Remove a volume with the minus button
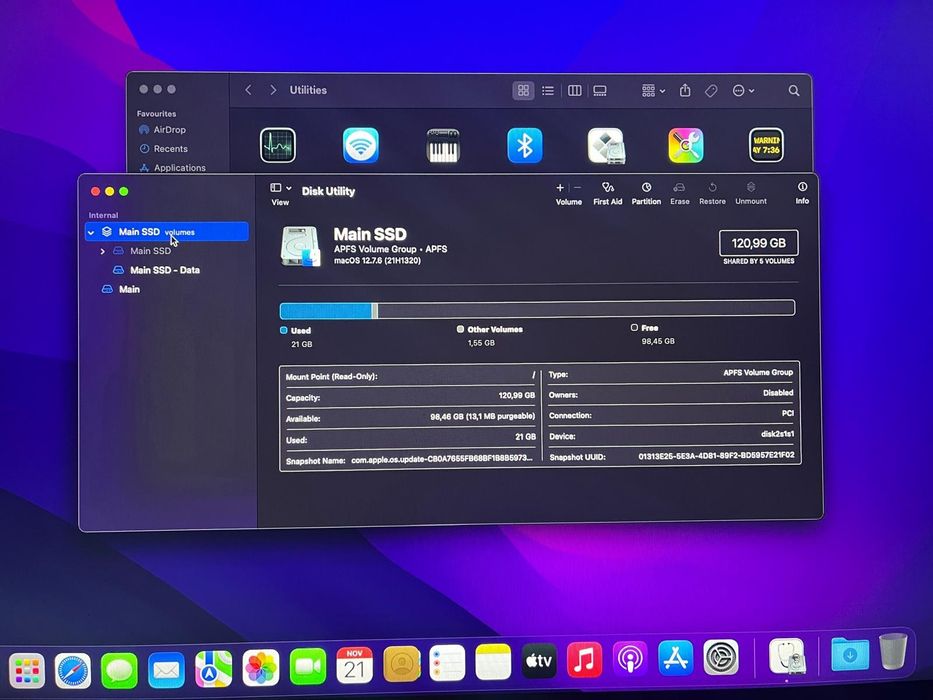This screenshot has width=933, height=700. click(x=577, y=188)
